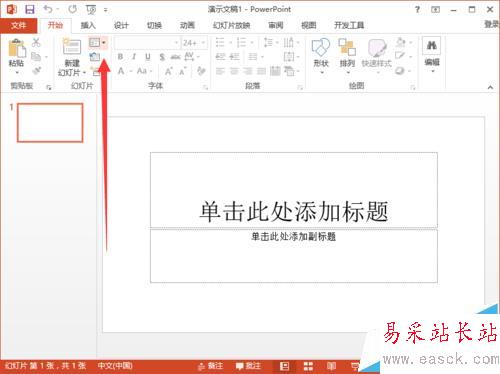Screen dimensions: 500x374
Task: Click the Text Direction icon
Action: [x=289, y=43]
